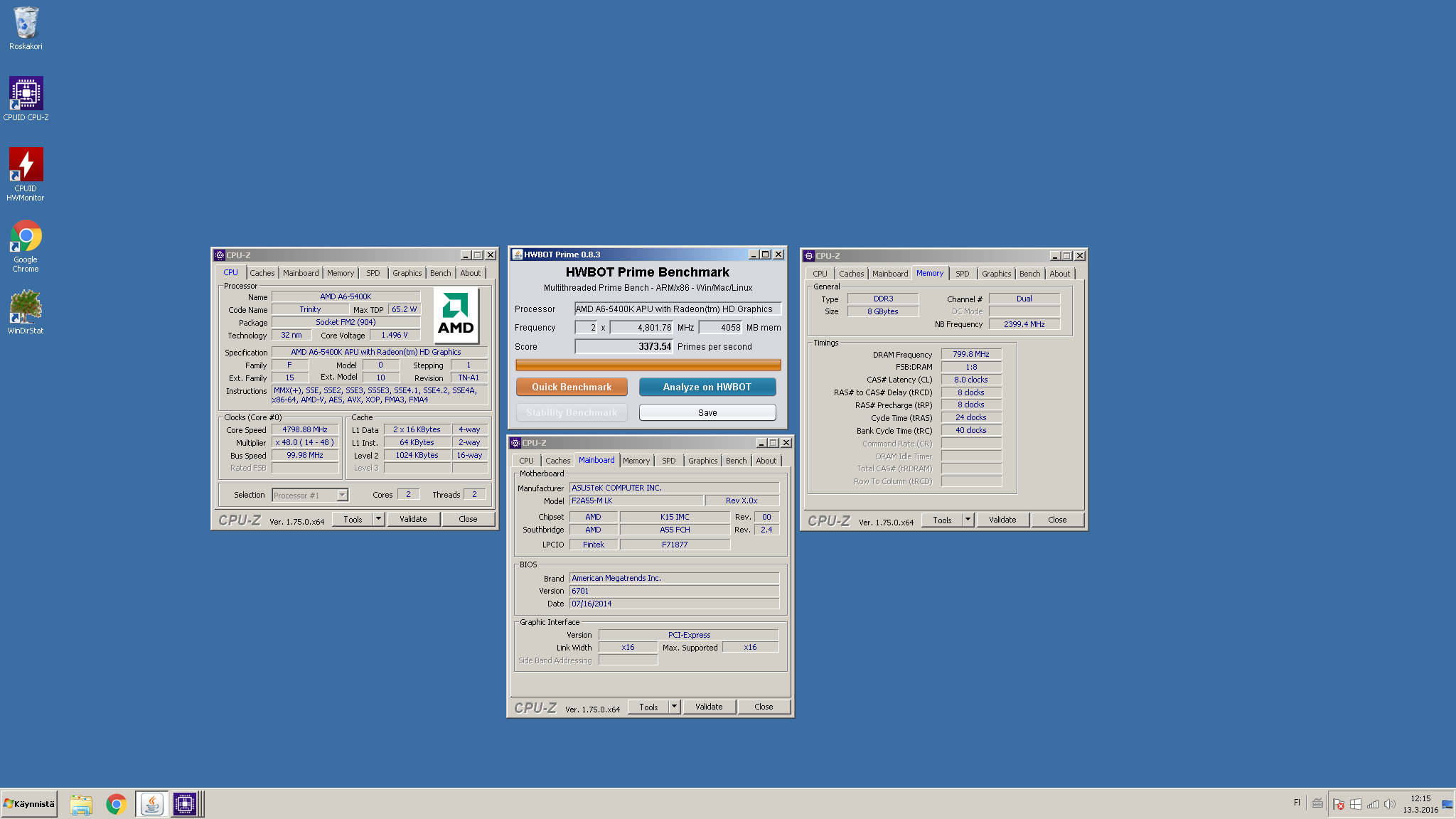This screenshot has height=819, width=1456.
Task: Click the 4058 MB mem field
Action: pyautogui.click(x=720, y=327)
